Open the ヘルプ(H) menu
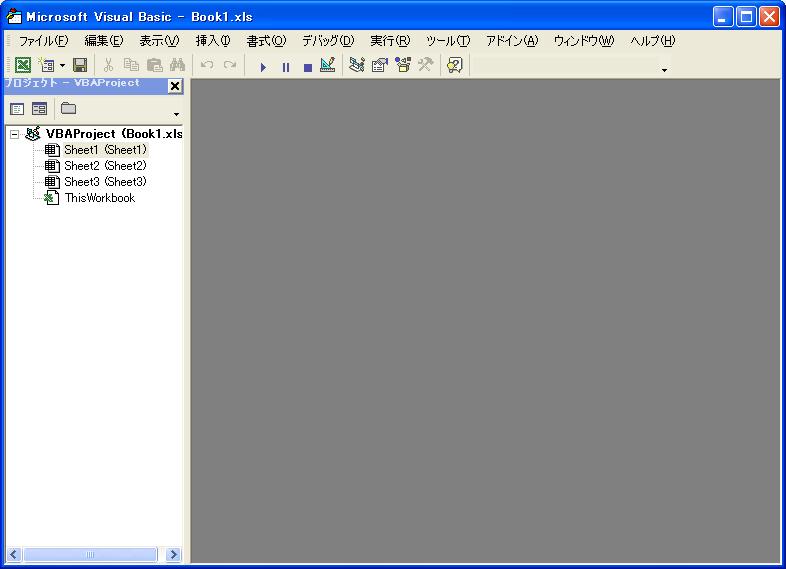786x569 pixels. coord(653,41)
